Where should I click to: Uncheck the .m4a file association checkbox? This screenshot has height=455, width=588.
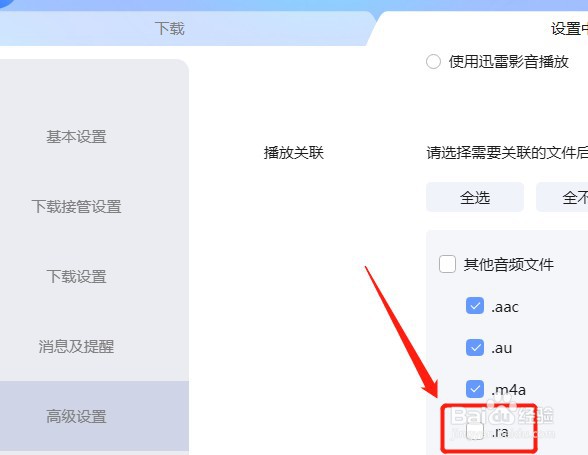(475, 389)
